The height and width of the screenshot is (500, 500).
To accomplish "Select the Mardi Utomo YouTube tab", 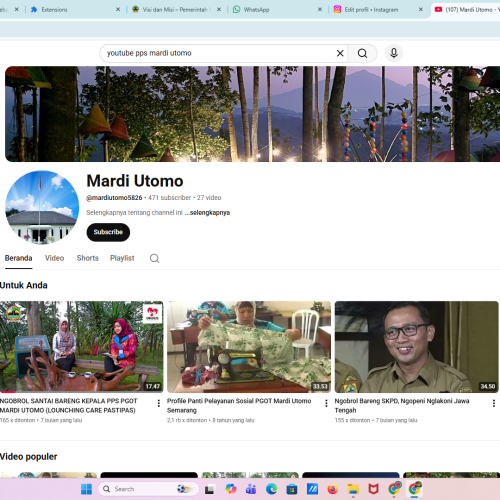I will 467,10.
